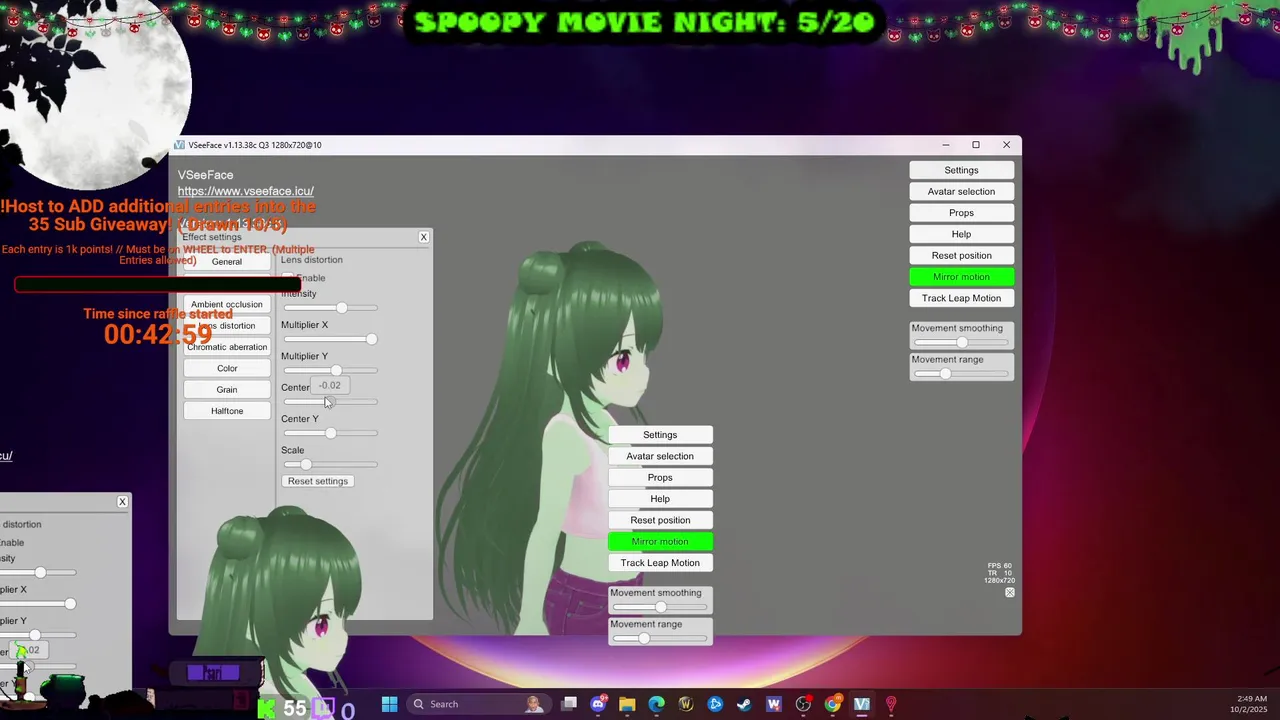
Task: Open the purple W app on the taskbar
Action: pyautogui.click(x=773, y=704)
